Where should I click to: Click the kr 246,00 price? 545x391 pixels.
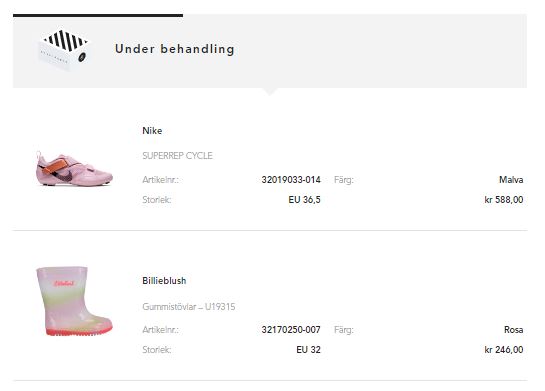pos(504,350)
